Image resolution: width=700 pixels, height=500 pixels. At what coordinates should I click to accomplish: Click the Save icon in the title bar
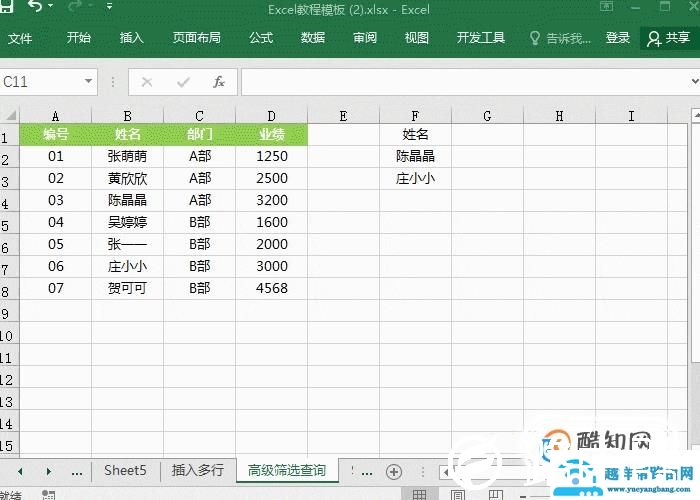pyautogui.click(x=6, y=6)
